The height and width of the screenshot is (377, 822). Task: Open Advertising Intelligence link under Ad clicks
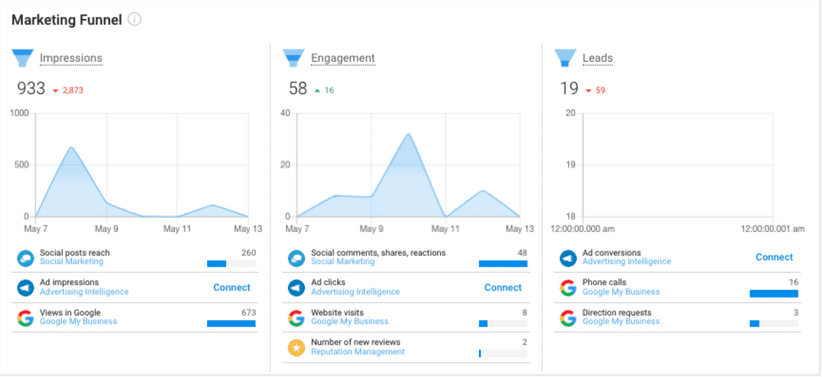[x=355, y=292]
